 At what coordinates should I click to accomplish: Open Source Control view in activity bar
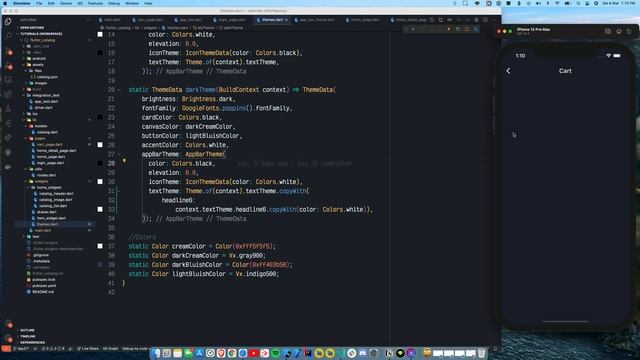[x=9, y=51]
